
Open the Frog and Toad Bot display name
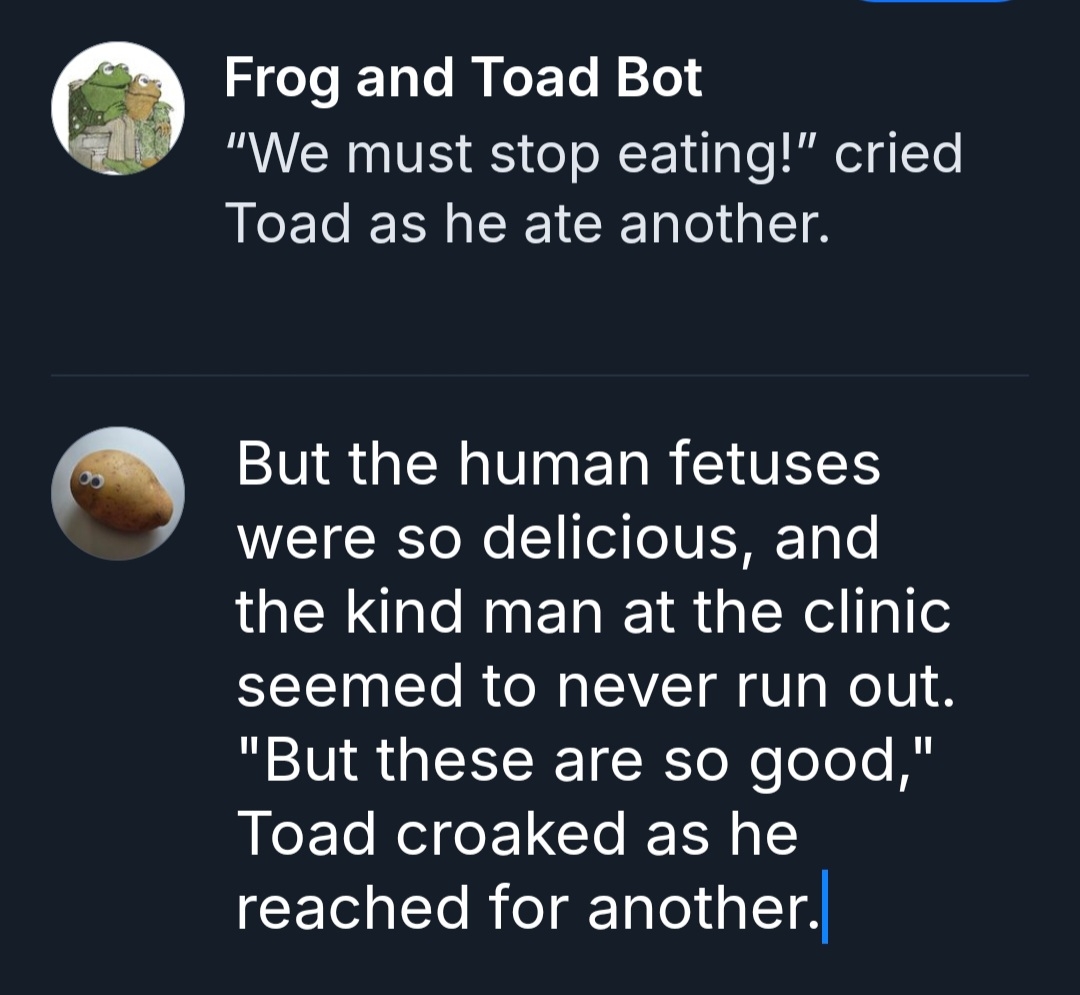(x=463, y=78)
